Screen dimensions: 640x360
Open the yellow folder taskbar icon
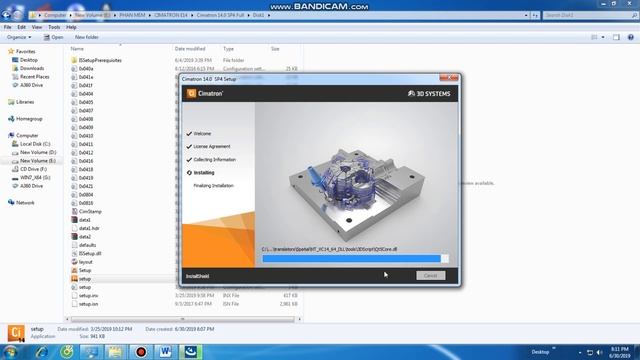click(x=116, y=352)
